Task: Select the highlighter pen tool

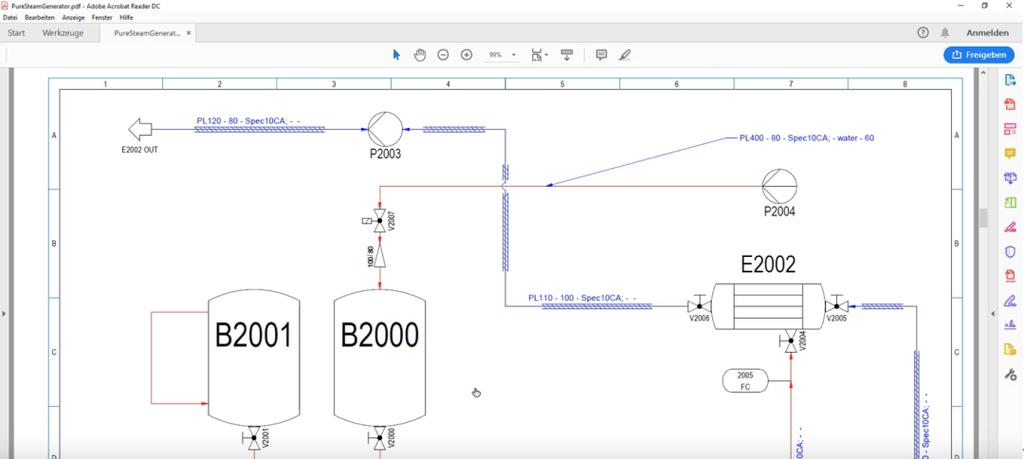Action: 625,54
